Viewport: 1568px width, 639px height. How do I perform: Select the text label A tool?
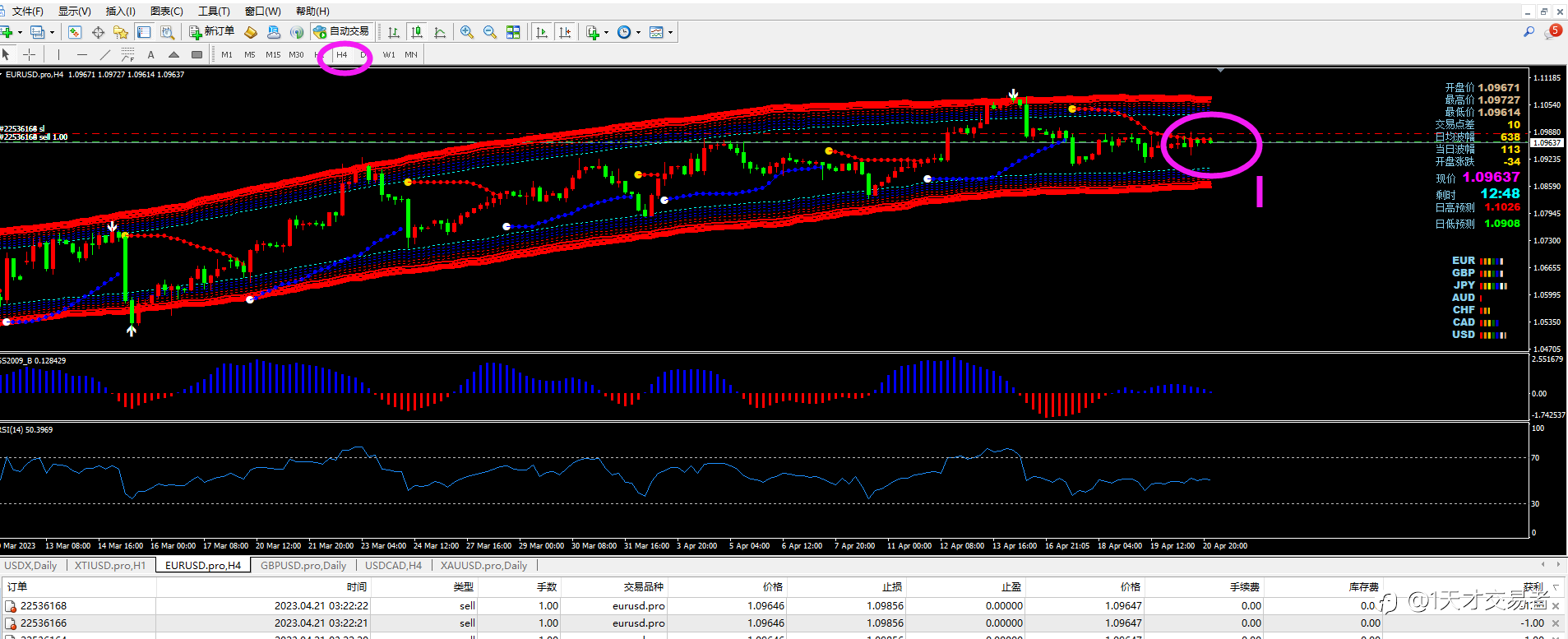point(150,54)
